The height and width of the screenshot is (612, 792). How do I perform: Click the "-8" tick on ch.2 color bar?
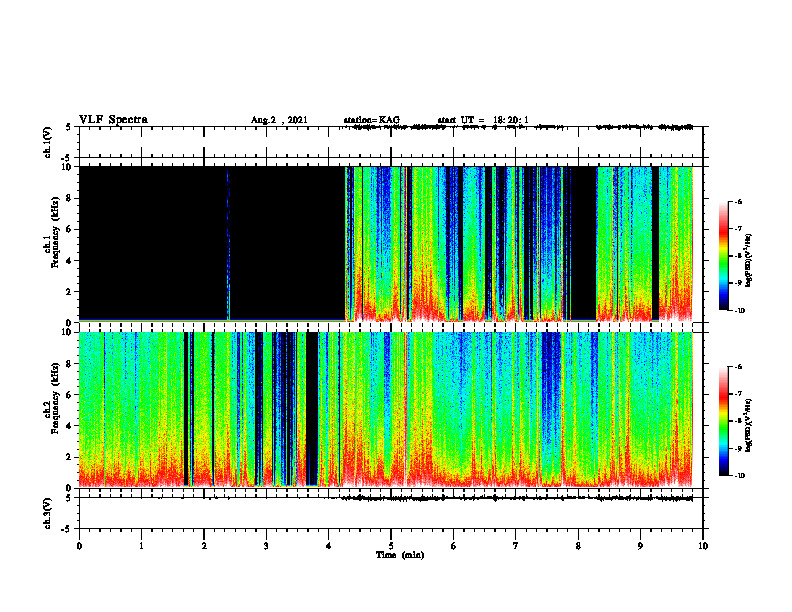pyautogui.click(x=738, y=421)
